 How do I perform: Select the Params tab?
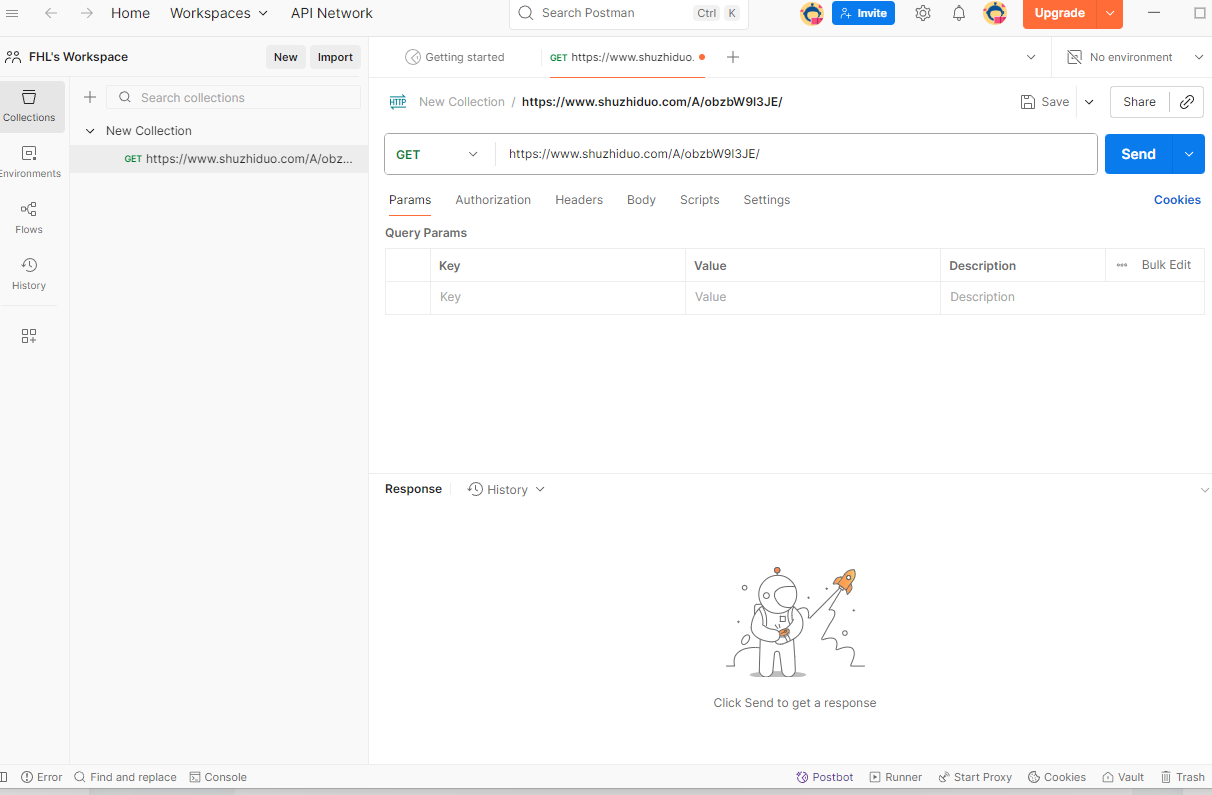click(x=410, y=200)
